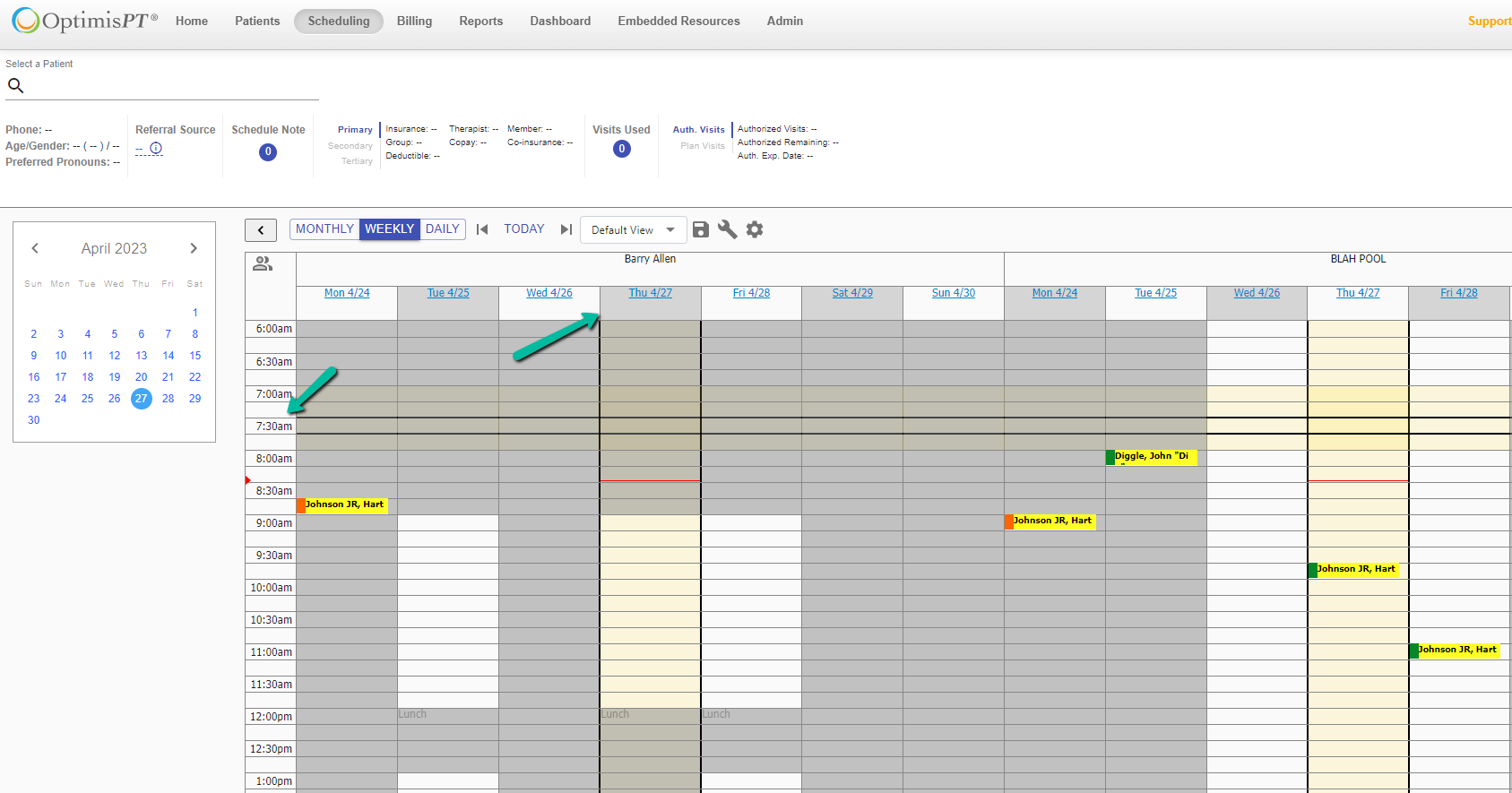1512x793 pixels.
Task: Switch to the DAILY view
Action: click(443, 229)
